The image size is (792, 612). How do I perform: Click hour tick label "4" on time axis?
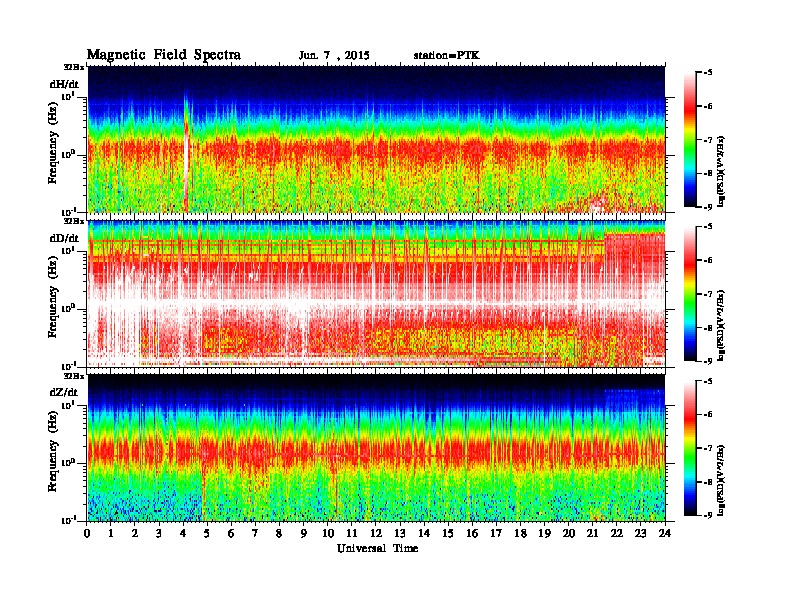pyautogui.click(x=183, y=533)
